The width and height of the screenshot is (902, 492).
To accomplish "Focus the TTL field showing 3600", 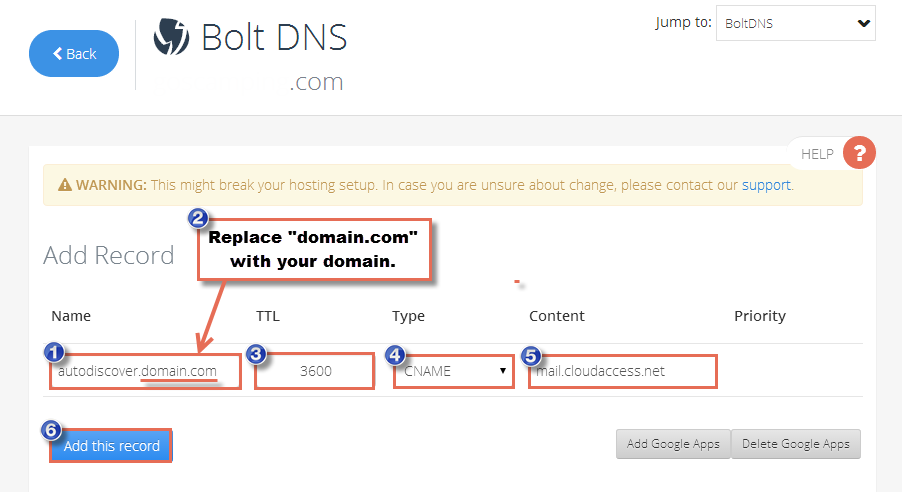I will [315, 371].
